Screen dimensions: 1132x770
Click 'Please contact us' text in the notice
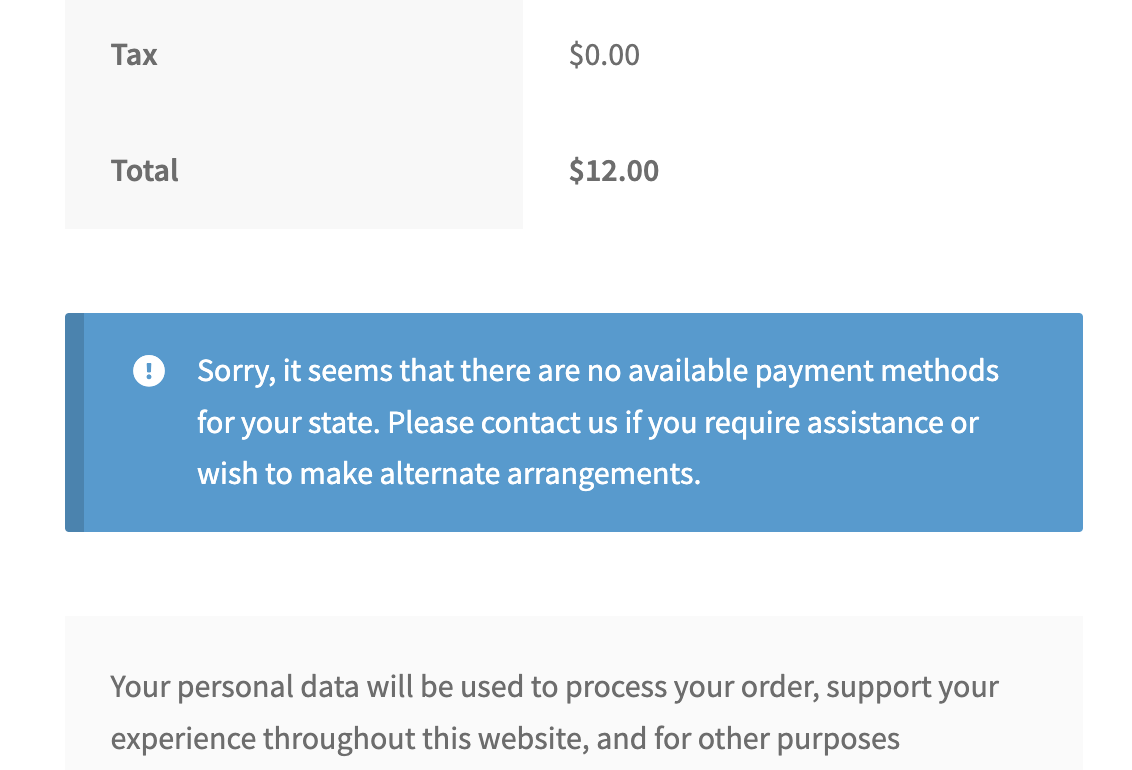point(502,423)
